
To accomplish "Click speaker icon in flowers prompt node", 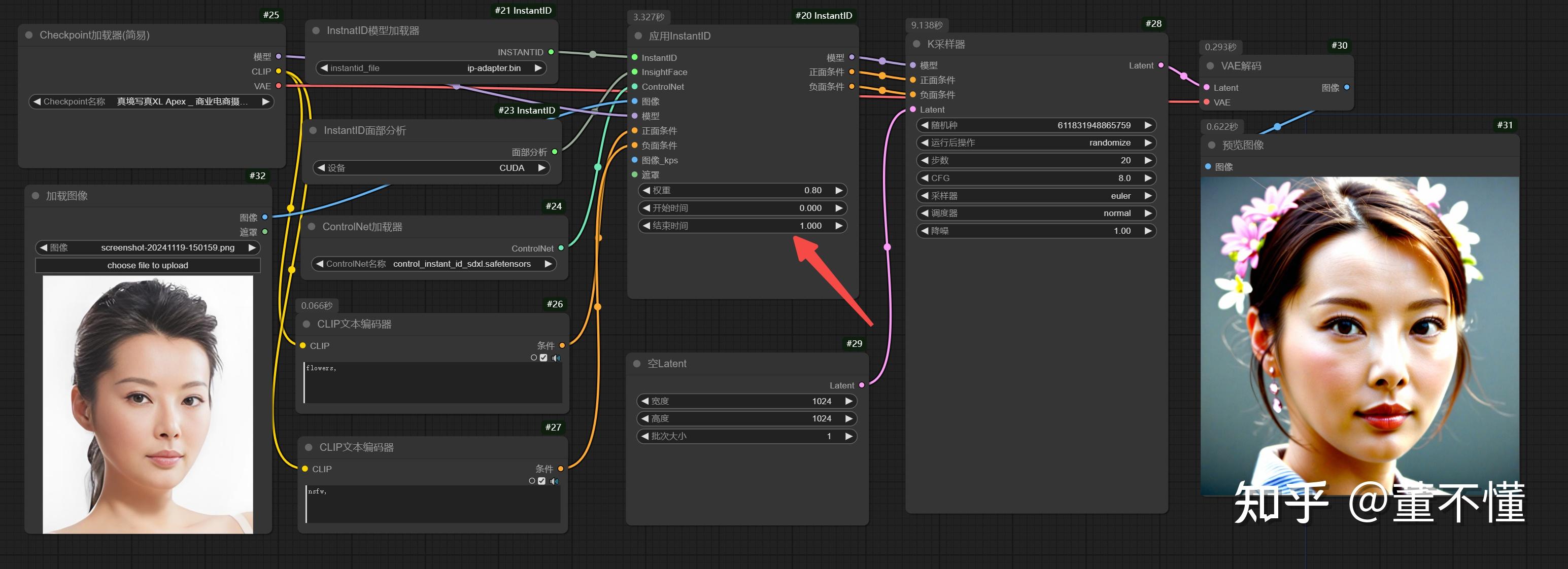I will pyautogui.click(x=556, y=358).
